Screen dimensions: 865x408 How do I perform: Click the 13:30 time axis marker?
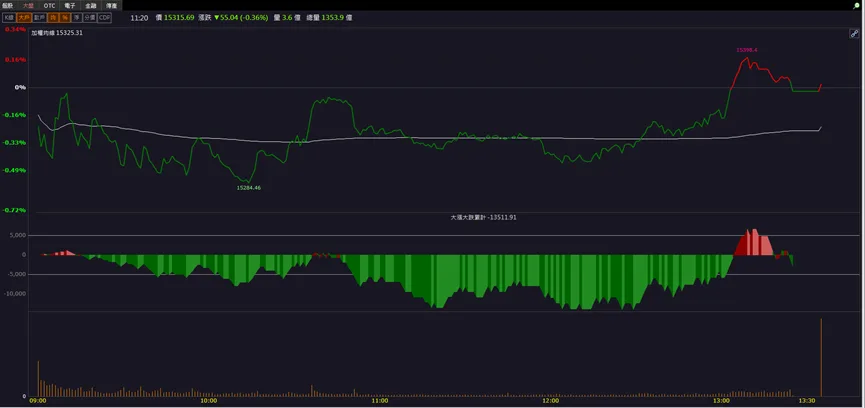point(807,401)
